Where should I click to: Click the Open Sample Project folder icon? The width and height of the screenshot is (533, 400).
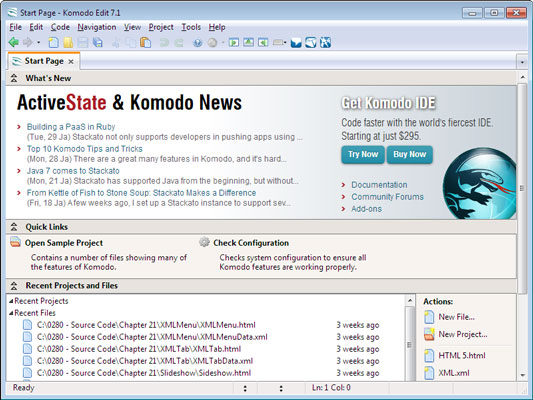click(15, 242)
